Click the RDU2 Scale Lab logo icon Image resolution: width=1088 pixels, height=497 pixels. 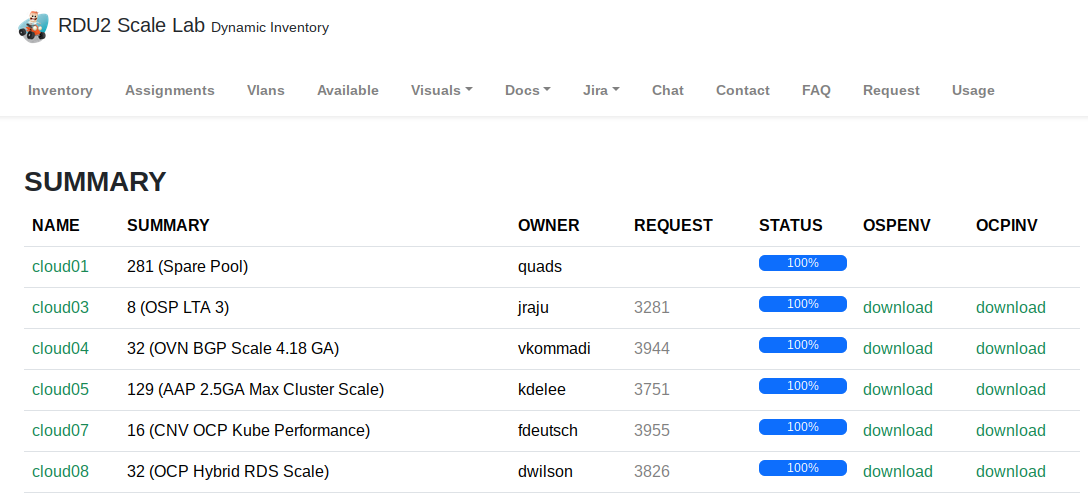33,26
